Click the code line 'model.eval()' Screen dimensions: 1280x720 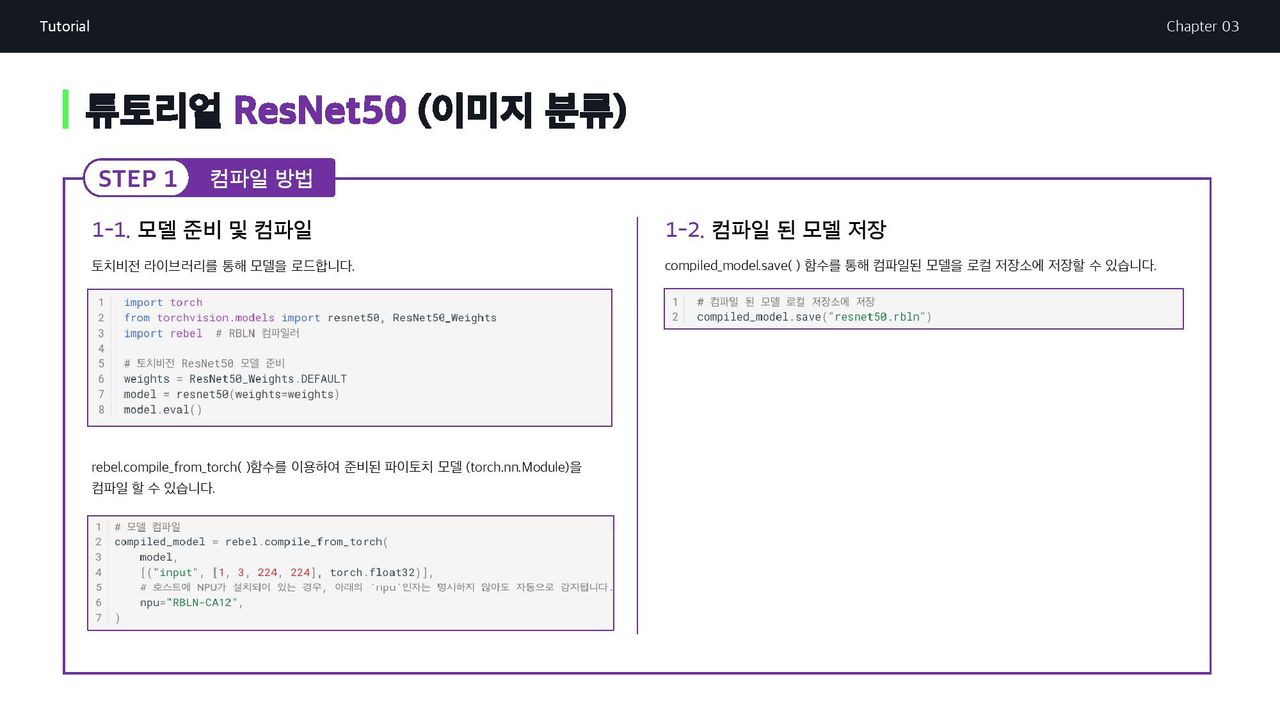click(163, 410)
